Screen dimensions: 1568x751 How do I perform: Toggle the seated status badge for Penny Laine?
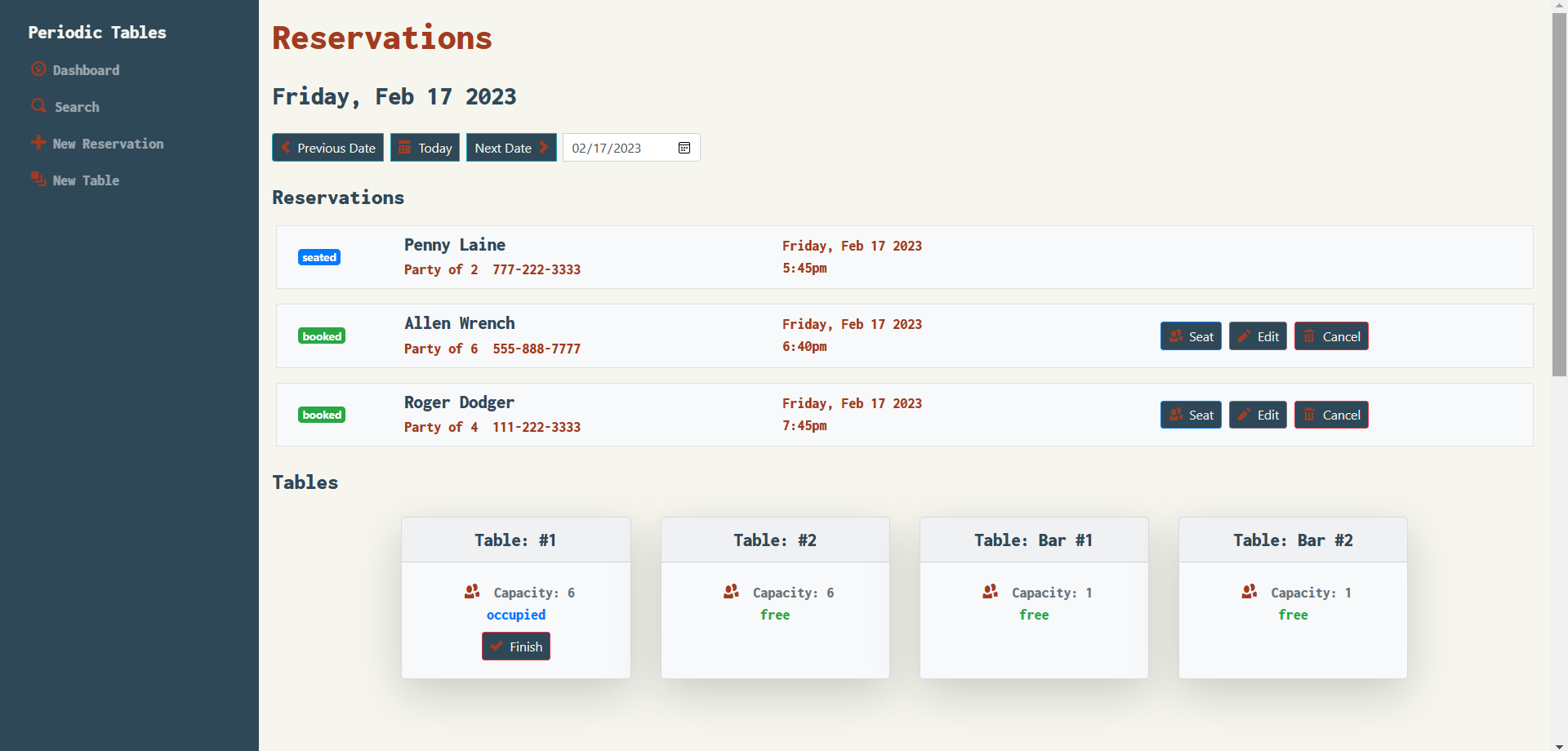(x=318, y=257)
